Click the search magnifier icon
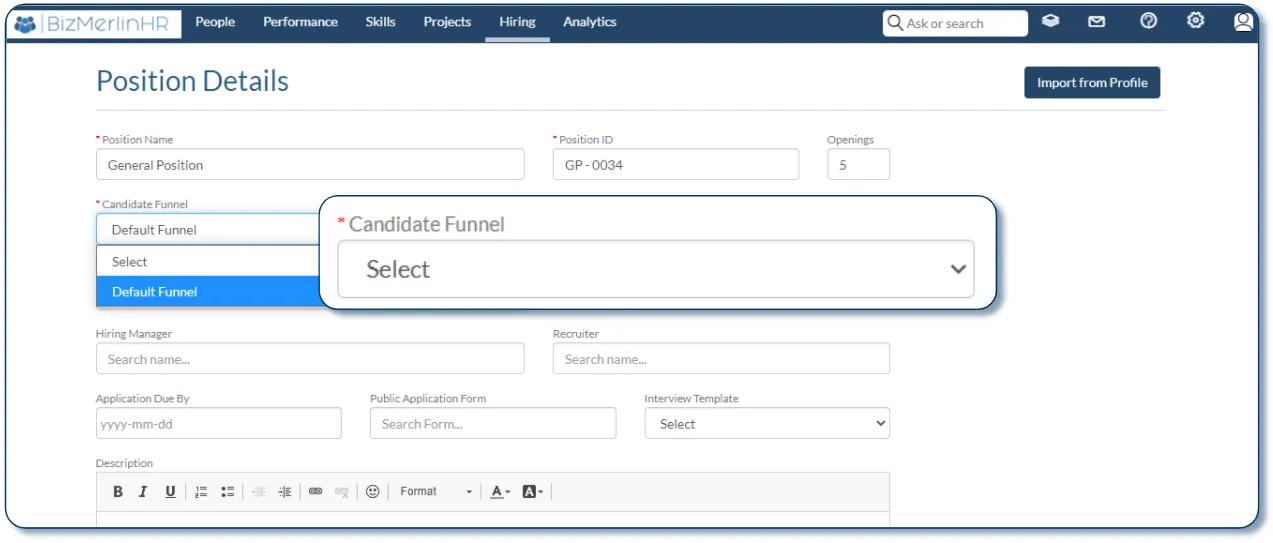 coord(894,22)
